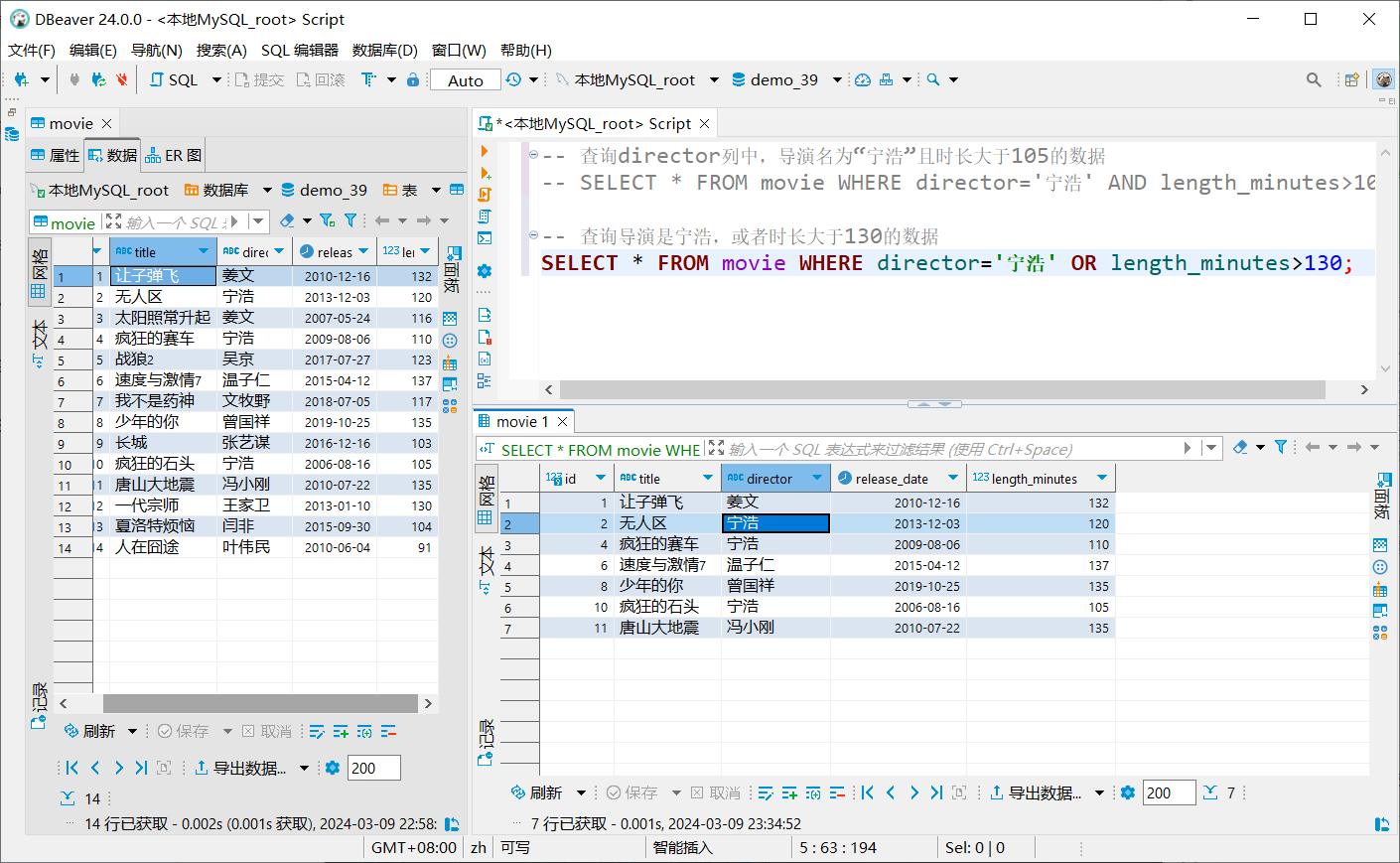1400x863 pixels.
Task: Select the 唐山大地震 cell in results grid
Action: pos(668,628)
